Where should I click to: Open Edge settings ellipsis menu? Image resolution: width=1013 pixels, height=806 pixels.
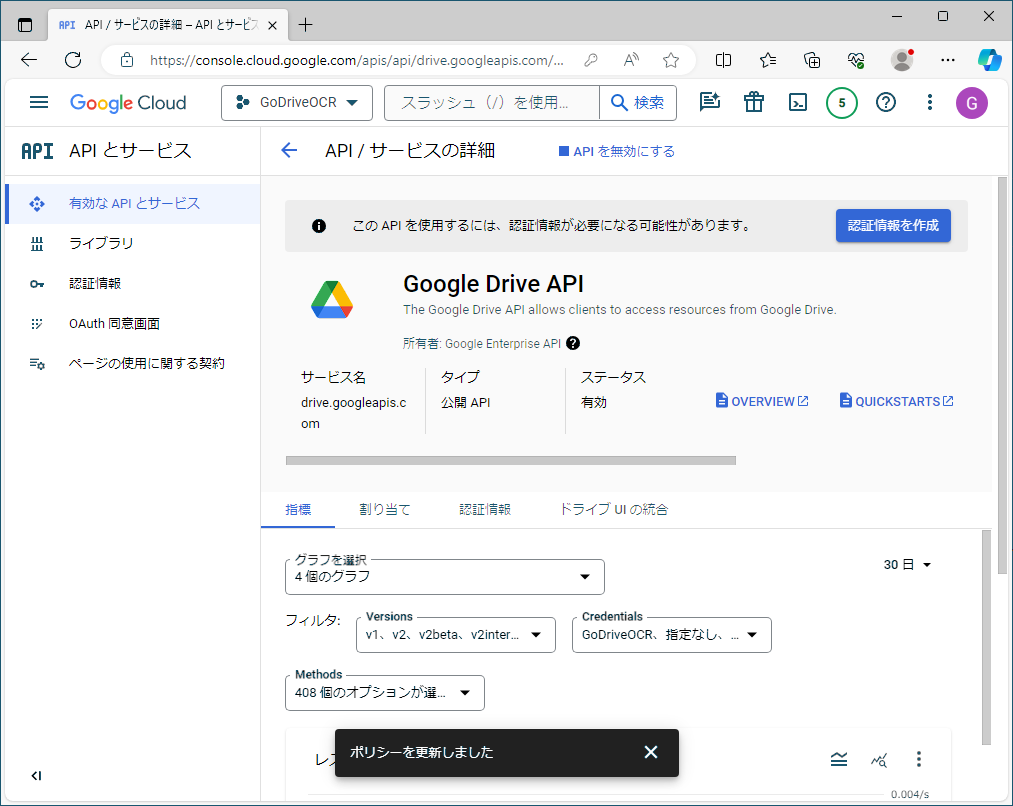(948, 60)
